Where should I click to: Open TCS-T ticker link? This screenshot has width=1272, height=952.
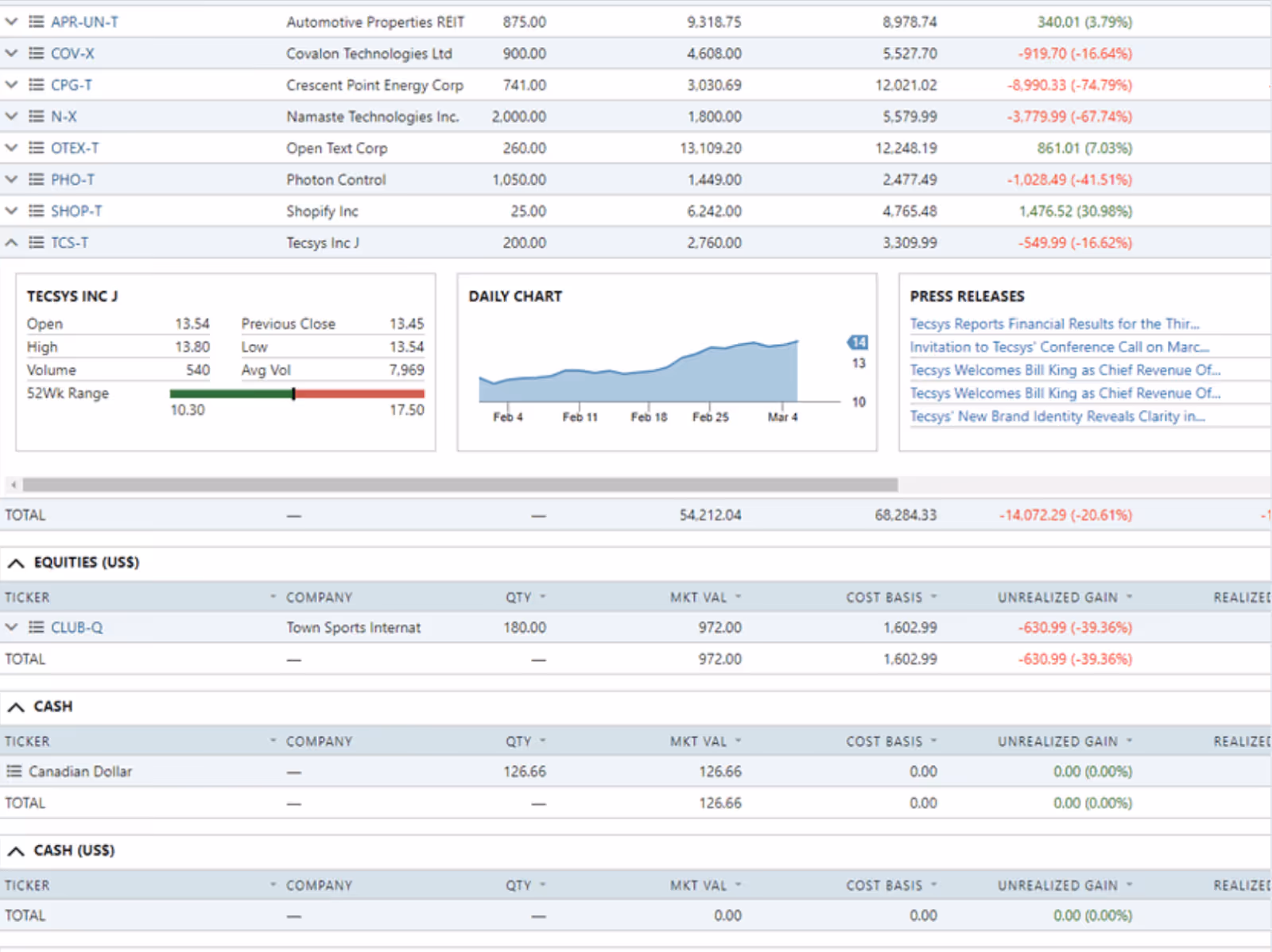pos(70,243)
